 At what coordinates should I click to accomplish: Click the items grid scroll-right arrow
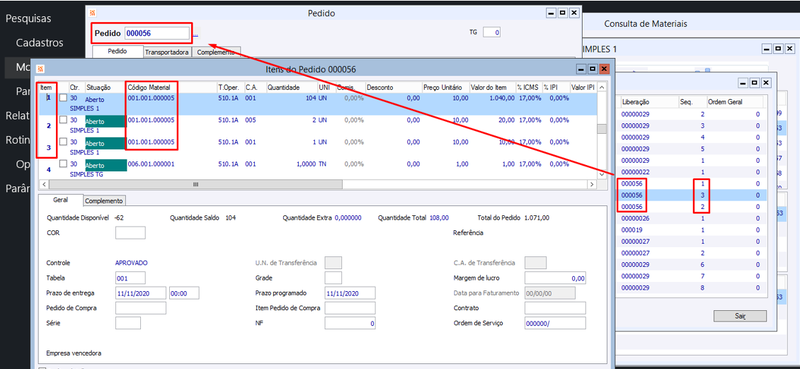tap(591, 184)
